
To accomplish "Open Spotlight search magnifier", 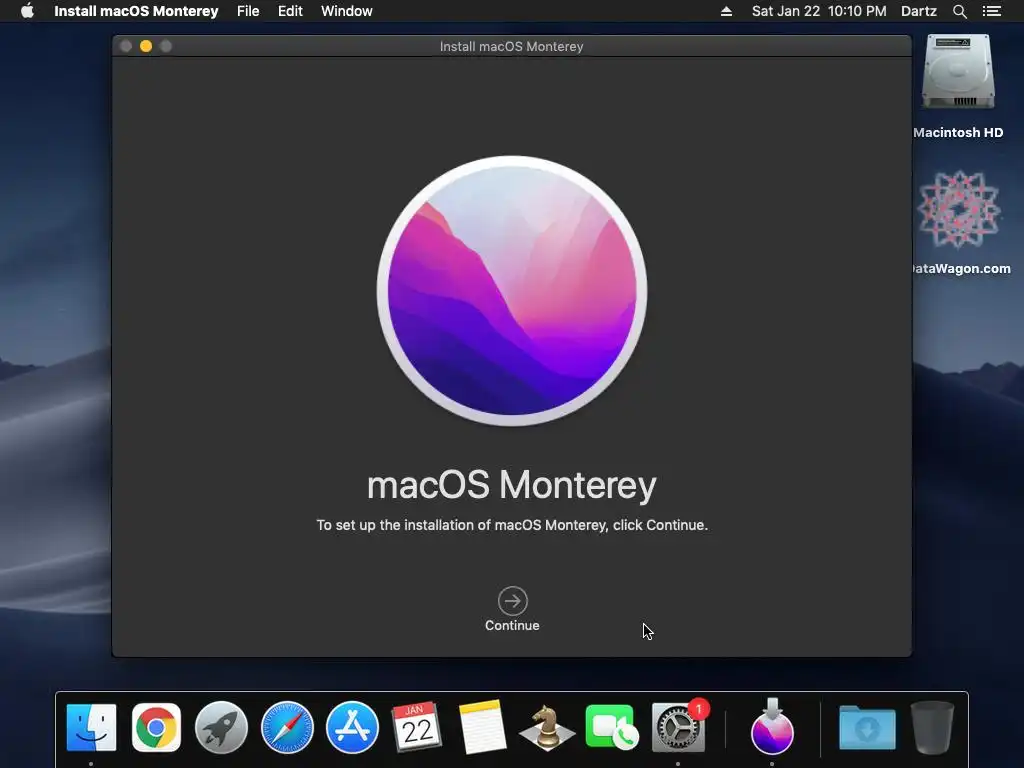I will [x=959, y=11].
